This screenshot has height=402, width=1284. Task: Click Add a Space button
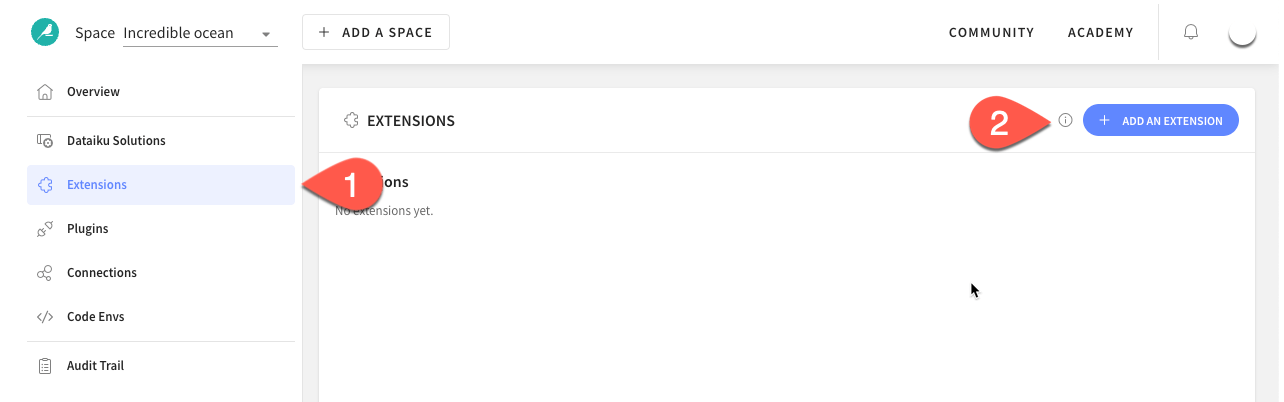[x=375, y=32]
